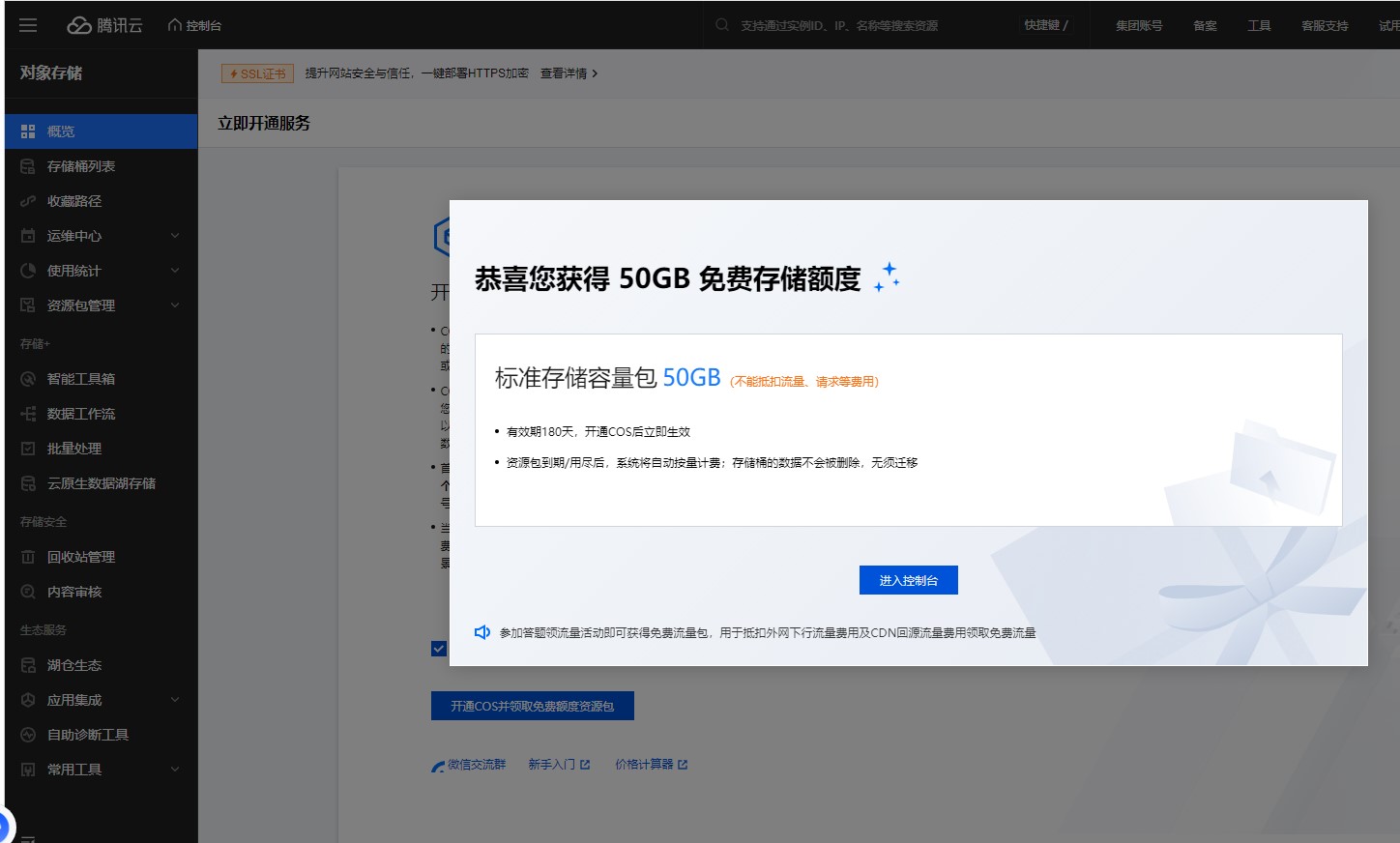
Task: Click the 数据工作流 icon
Action: pyautogui.click(x=28, y=414)
